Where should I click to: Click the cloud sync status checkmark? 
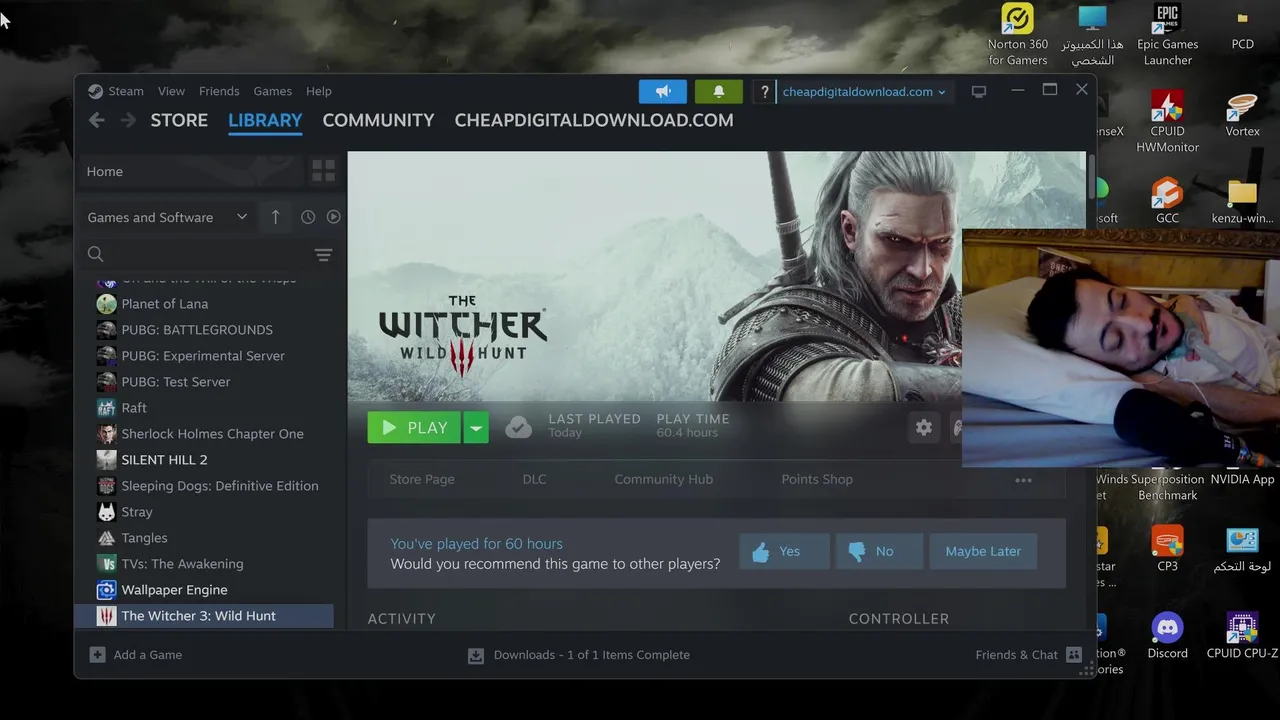(518, 427)
